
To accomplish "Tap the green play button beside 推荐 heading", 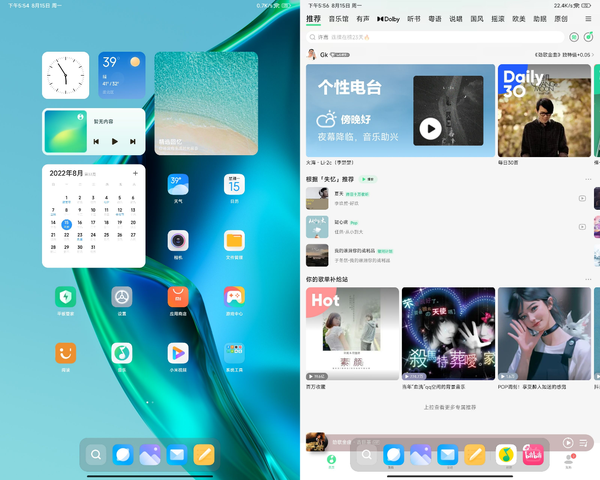I will tap(368, 179).
